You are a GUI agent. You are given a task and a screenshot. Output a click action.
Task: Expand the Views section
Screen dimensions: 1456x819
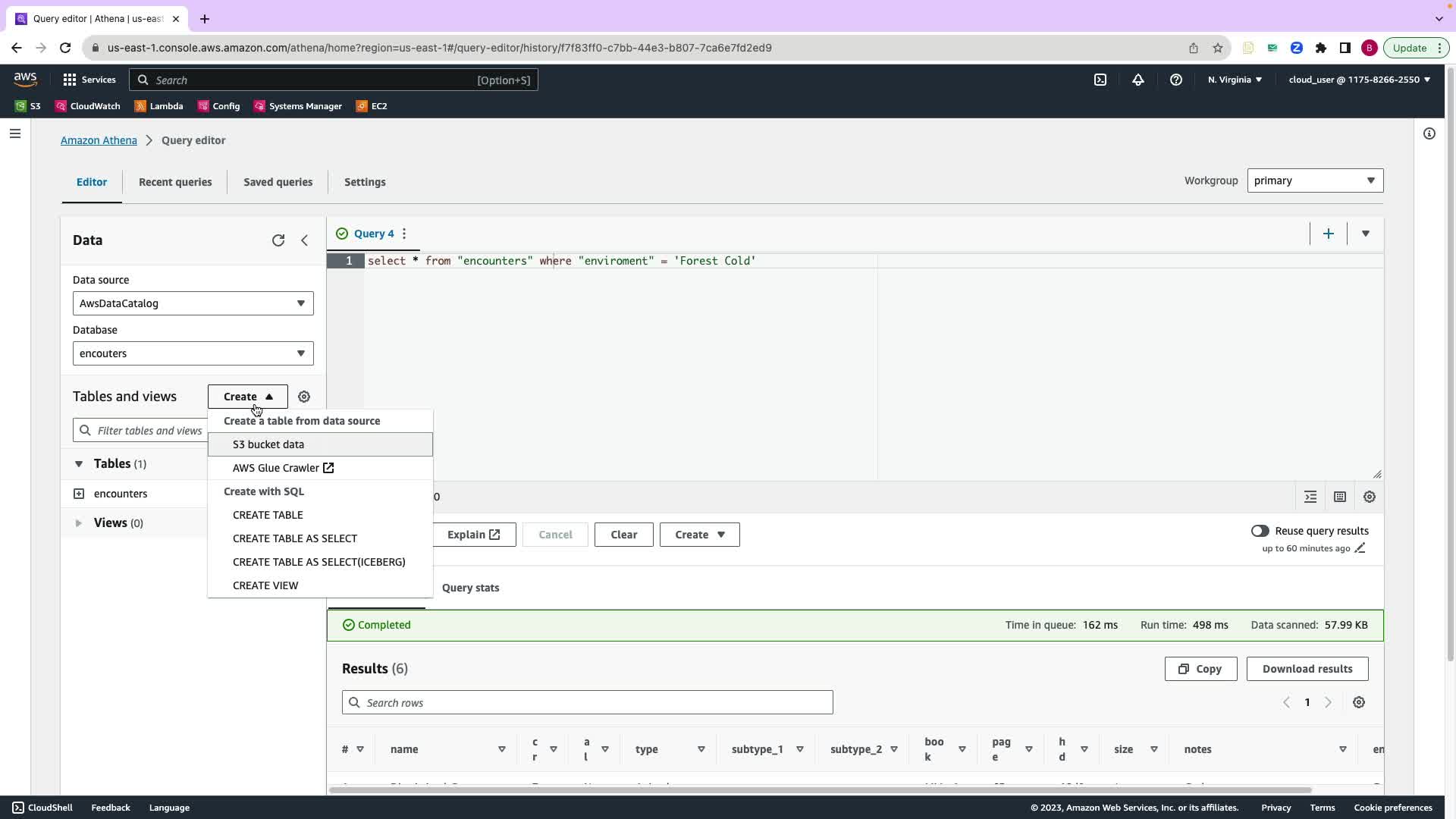(79, 522)
